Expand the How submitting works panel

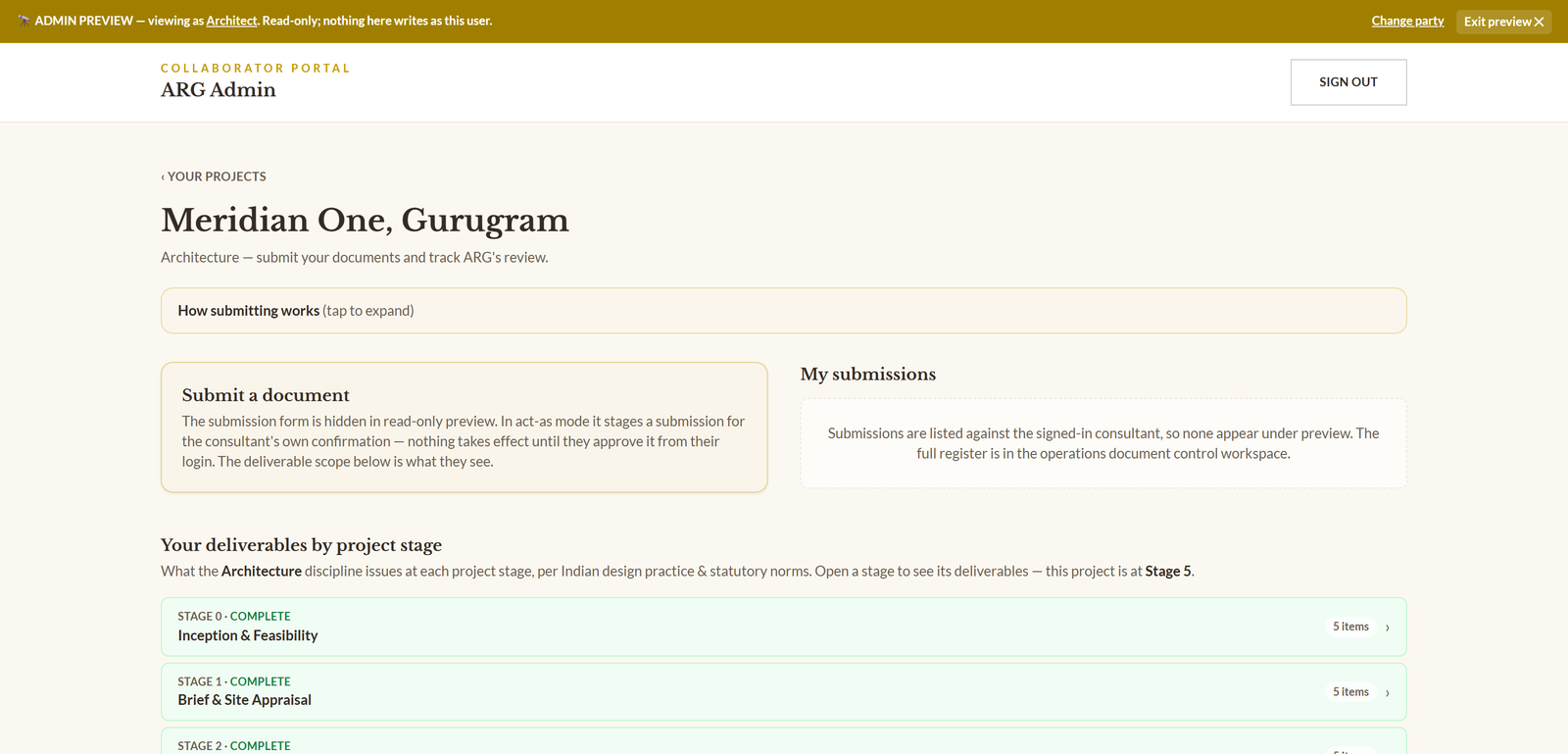784,311
